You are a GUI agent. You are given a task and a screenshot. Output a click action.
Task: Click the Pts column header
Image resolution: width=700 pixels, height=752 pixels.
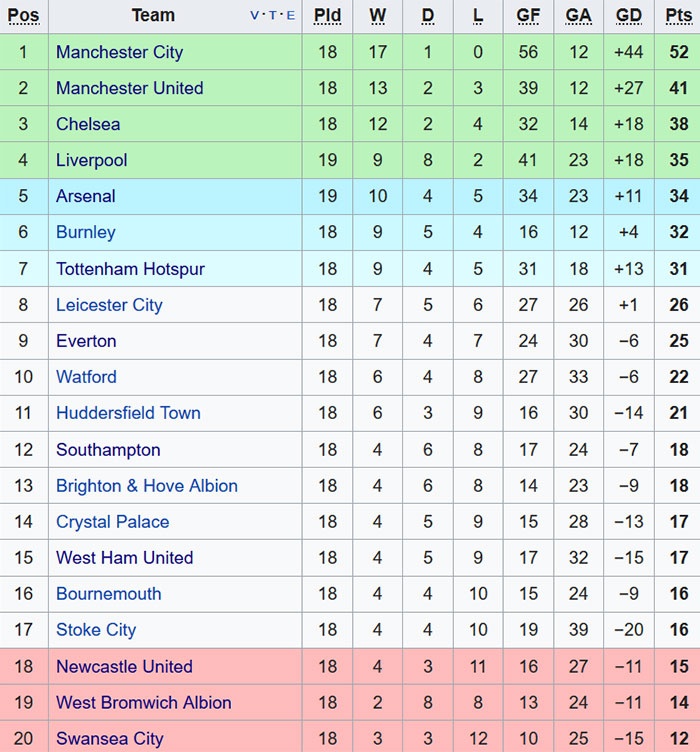tap(678, 15)
